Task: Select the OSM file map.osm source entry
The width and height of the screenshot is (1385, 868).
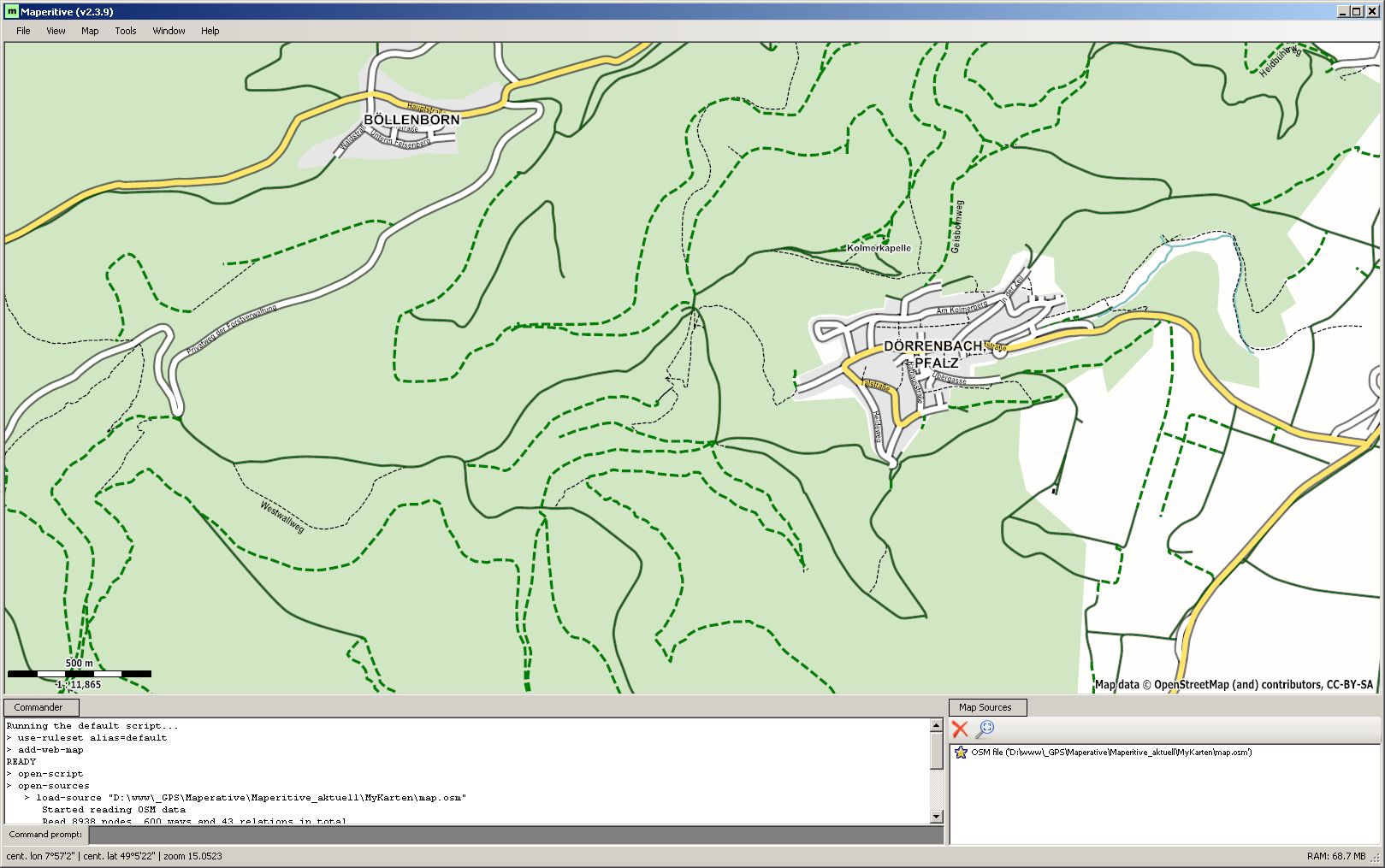Action: click(1110, 753)
